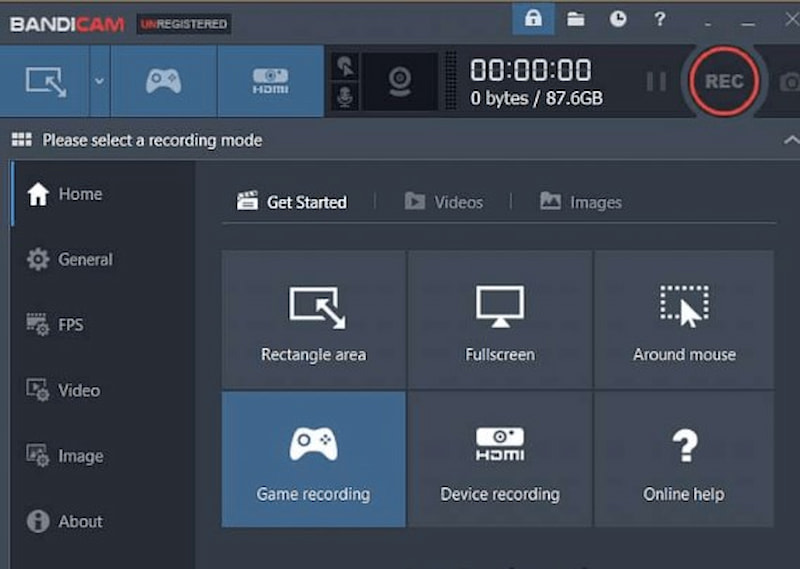Choose the Around mouse recording tile
800x569 pixels.
(x=684, y=319)
